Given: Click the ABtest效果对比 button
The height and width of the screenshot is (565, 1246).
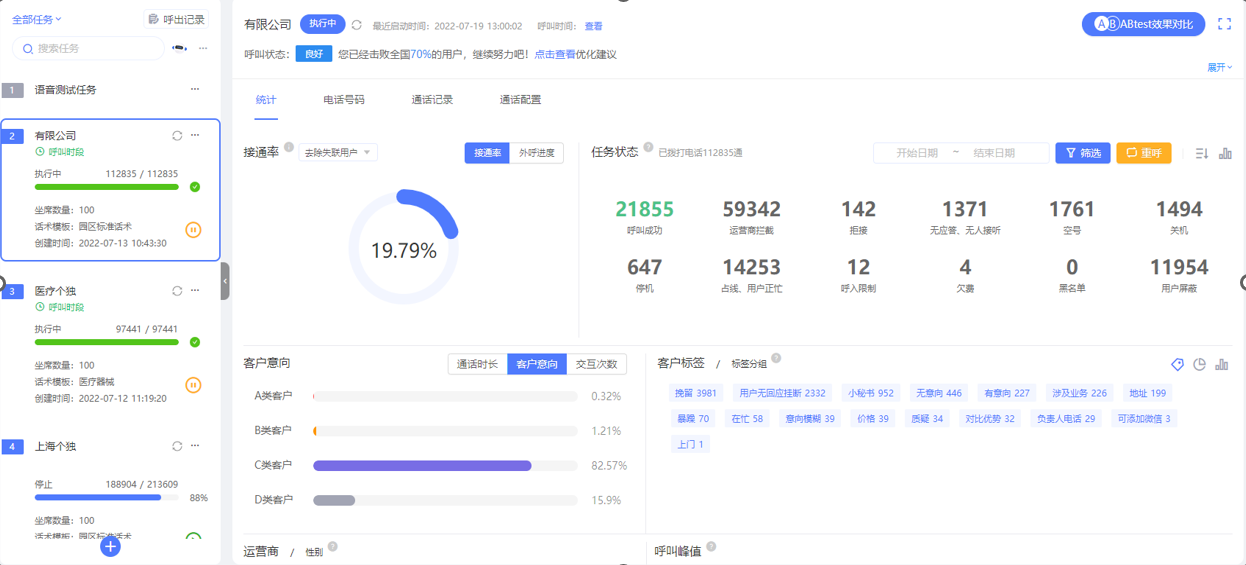Looking at the screenshot, I should point(1143,24).
